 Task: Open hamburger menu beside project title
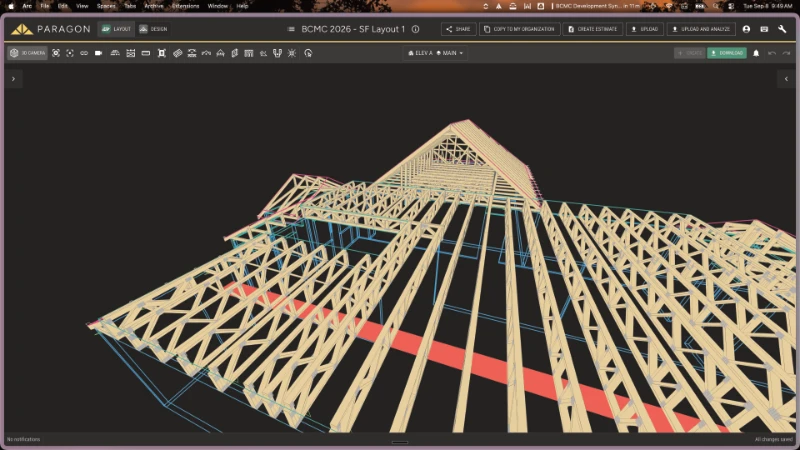(291, 29)
